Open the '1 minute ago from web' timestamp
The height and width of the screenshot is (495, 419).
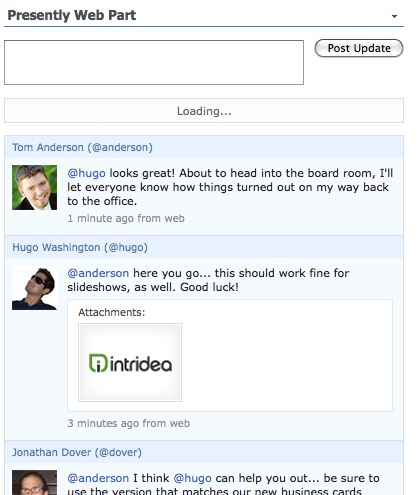pos(126,218)
